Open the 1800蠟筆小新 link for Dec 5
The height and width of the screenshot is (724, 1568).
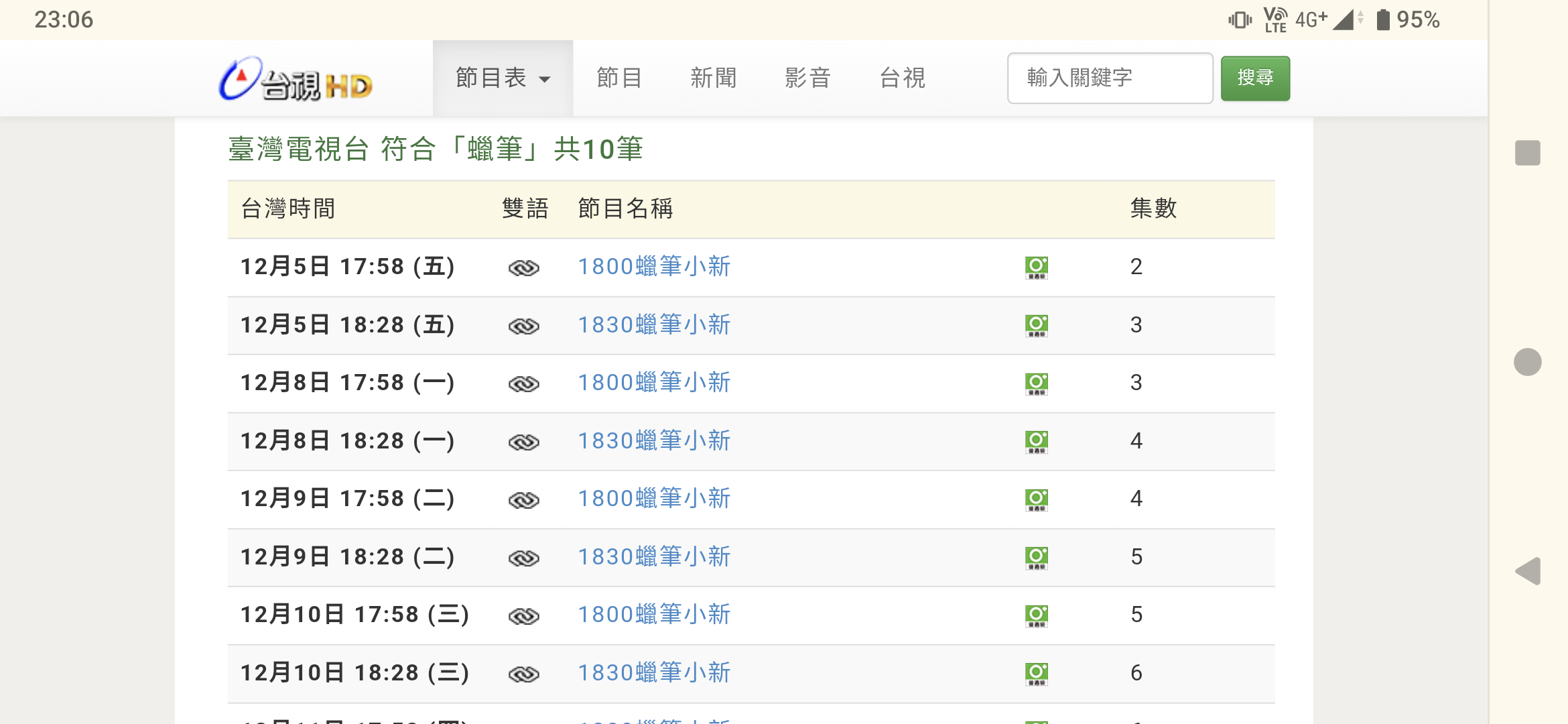coord(654,267)
